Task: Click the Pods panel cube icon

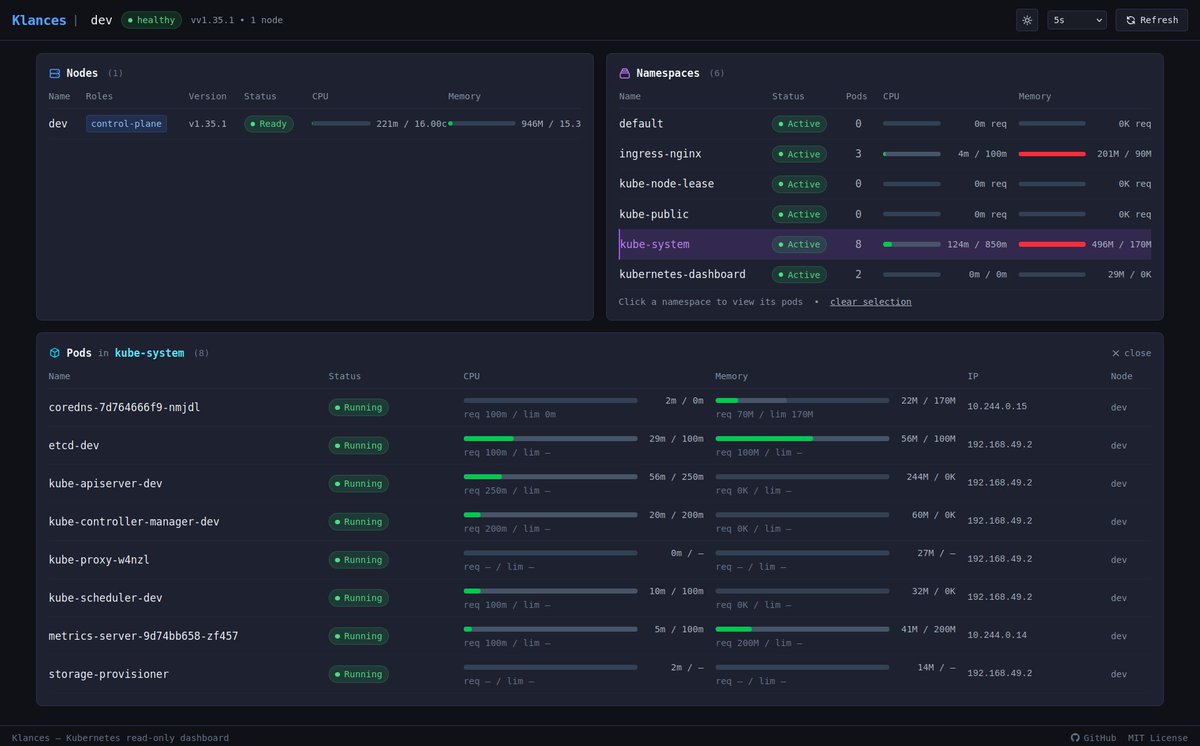Action: pos(55,353)
